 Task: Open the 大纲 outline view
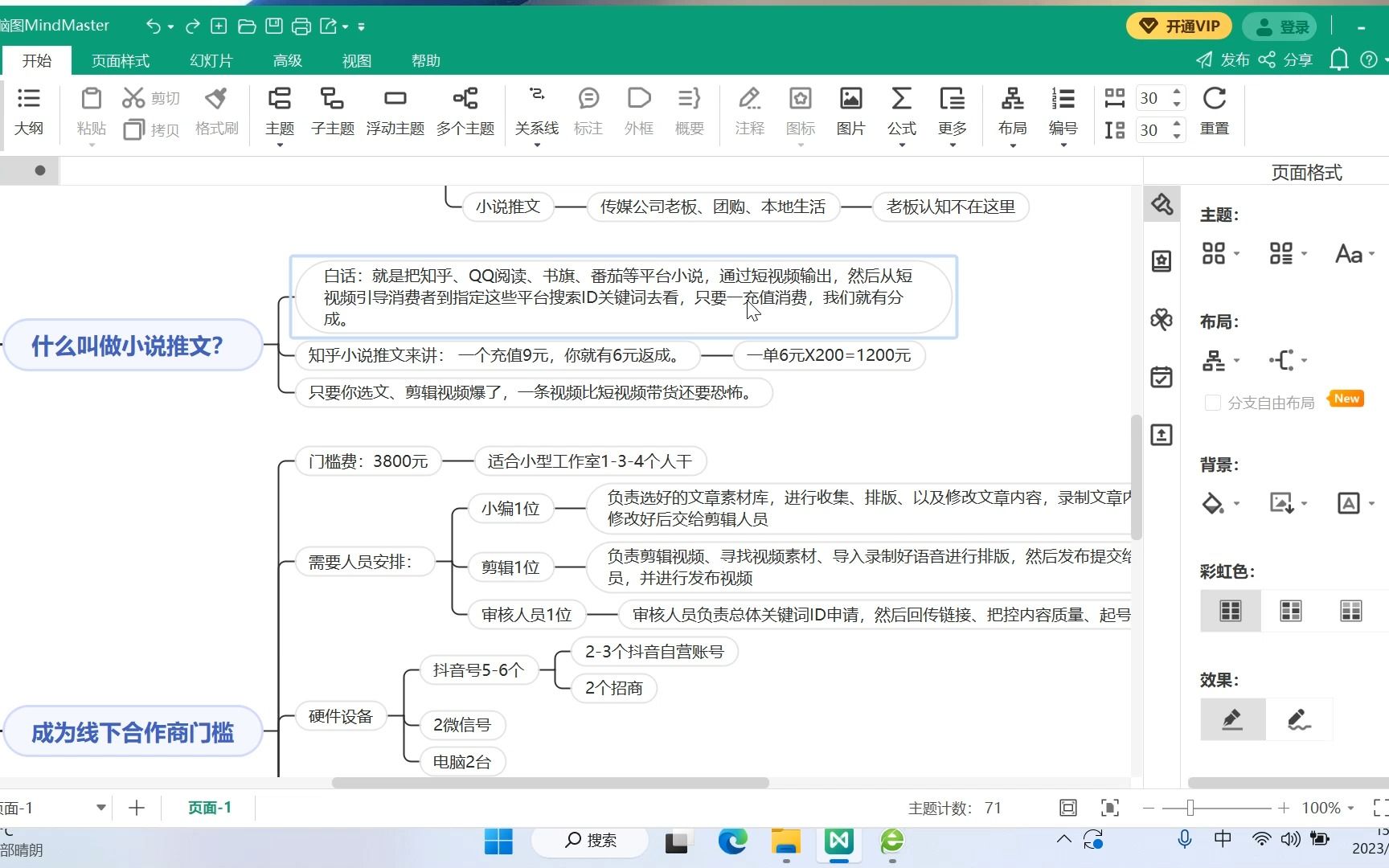click(29, 112)
